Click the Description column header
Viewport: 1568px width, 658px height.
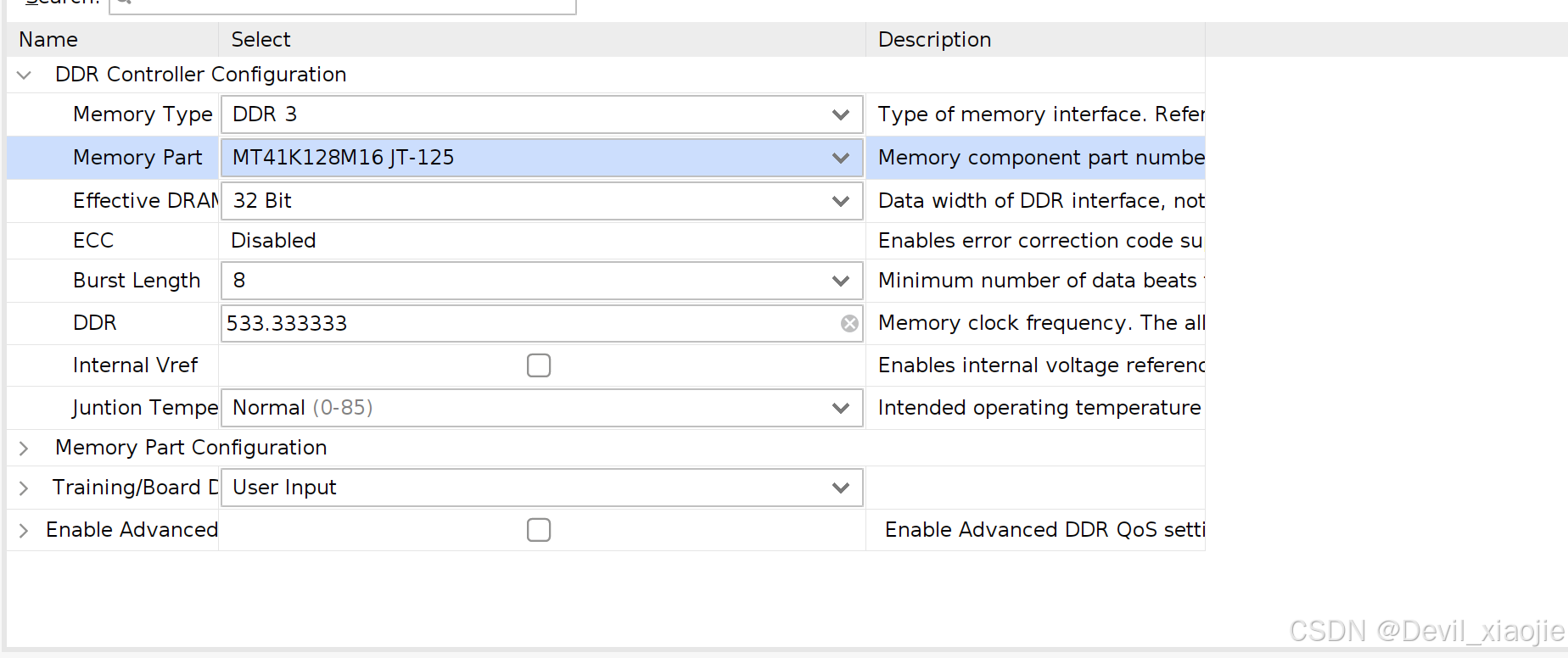click(x=934, y=40)
